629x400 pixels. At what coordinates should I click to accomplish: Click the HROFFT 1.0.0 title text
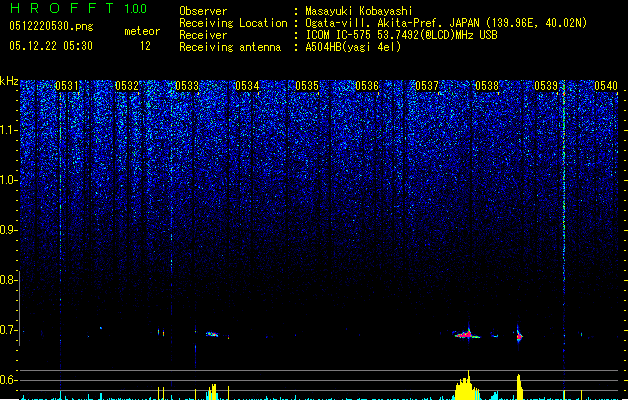click(78, 8)
